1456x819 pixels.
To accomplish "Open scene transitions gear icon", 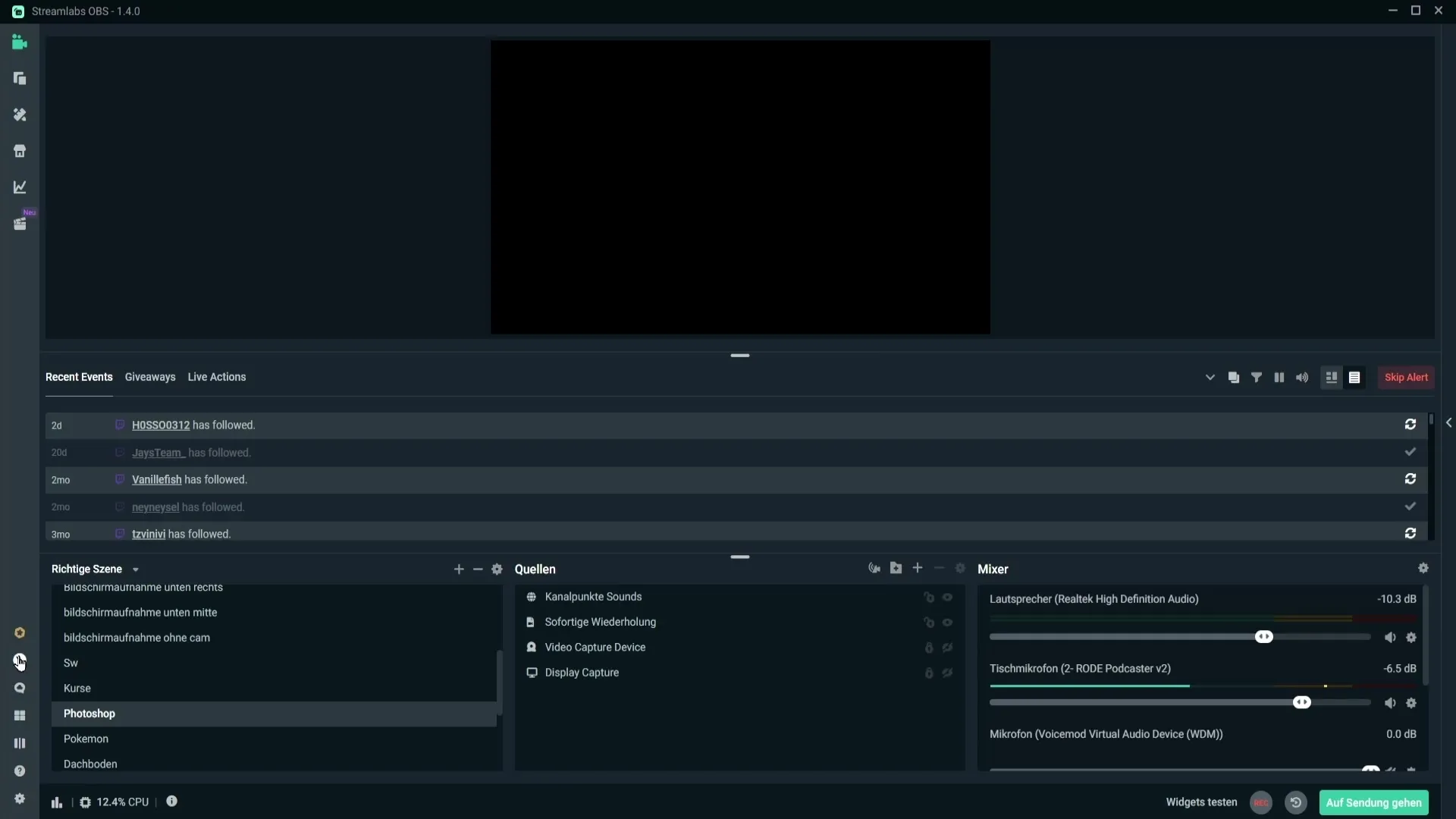I will [x=497, y=570].
